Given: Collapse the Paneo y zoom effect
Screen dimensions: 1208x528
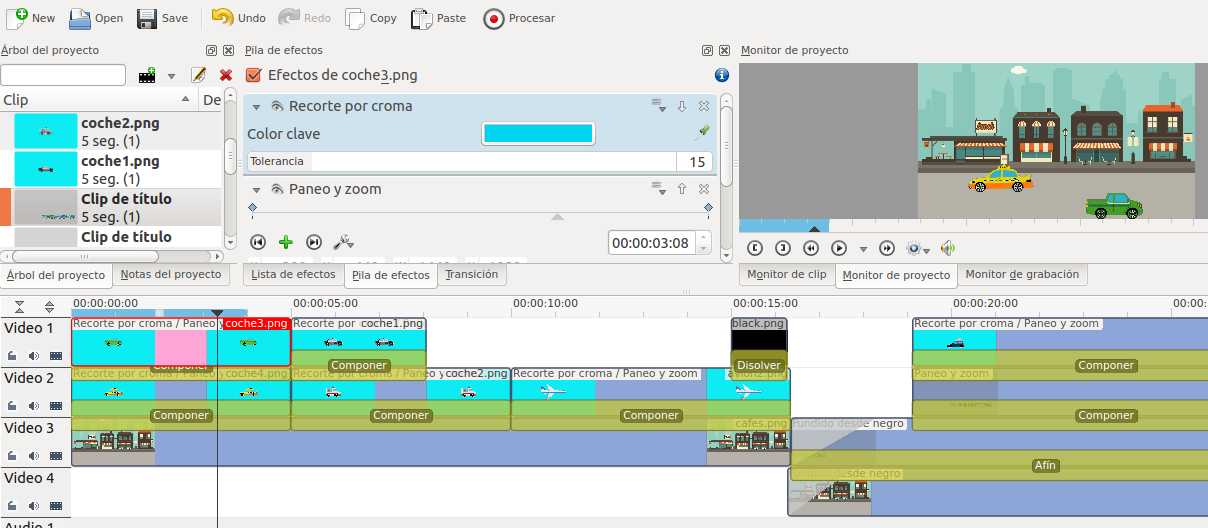Looking at the screenshot, I should click(256, 190).
